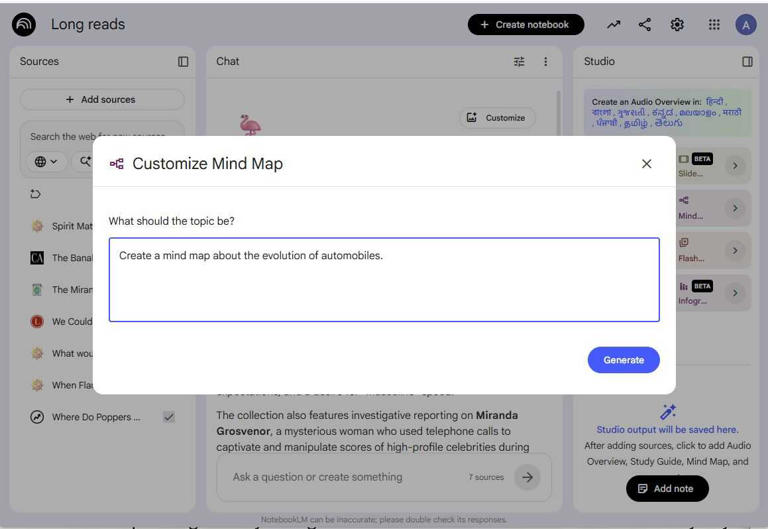Collapse the Studio panel icon

click(x=747, y=61)
